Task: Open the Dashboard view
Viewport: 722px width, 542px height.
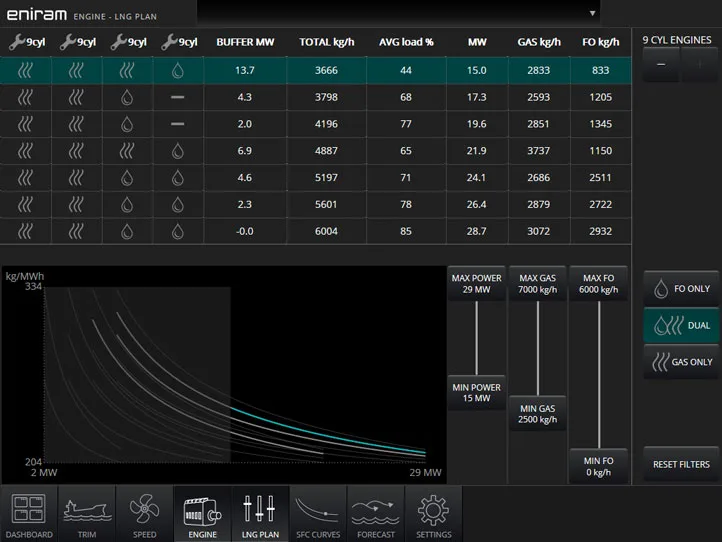Action: (x=29, y=513)
